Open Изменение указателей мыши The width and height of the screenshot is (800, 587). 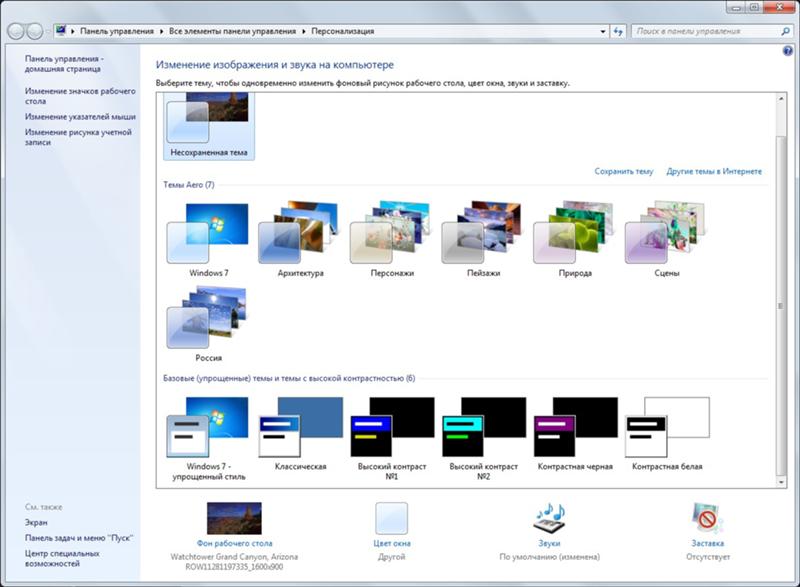(x=80, y=117)
